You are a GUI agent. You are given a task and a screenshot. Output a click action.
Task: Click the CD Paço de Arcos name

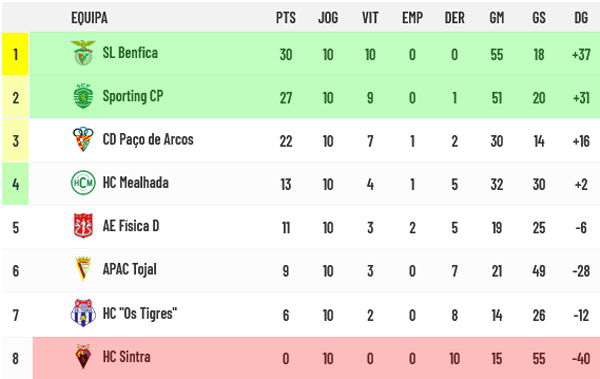pyautogui.click(x=148, y=139)
